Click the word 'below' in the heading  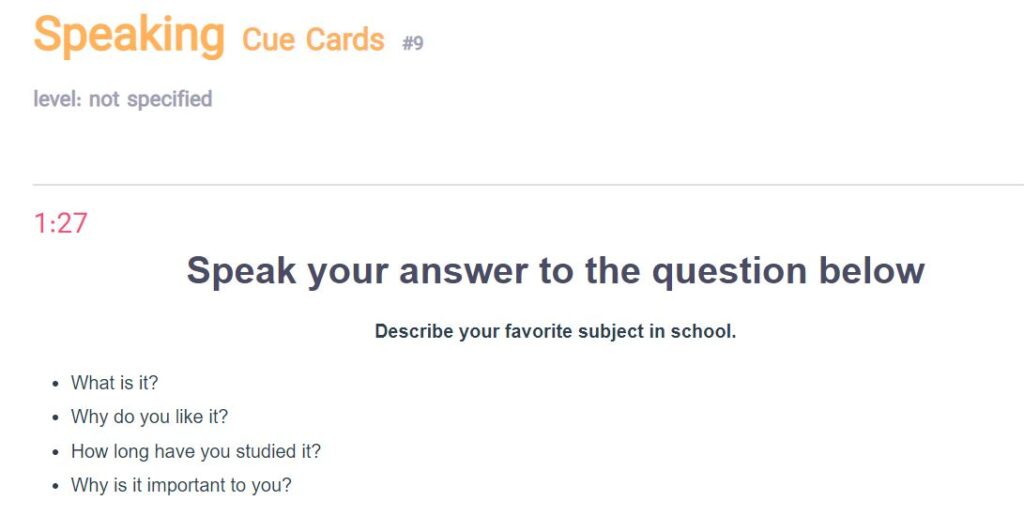[x=872, y=270]
